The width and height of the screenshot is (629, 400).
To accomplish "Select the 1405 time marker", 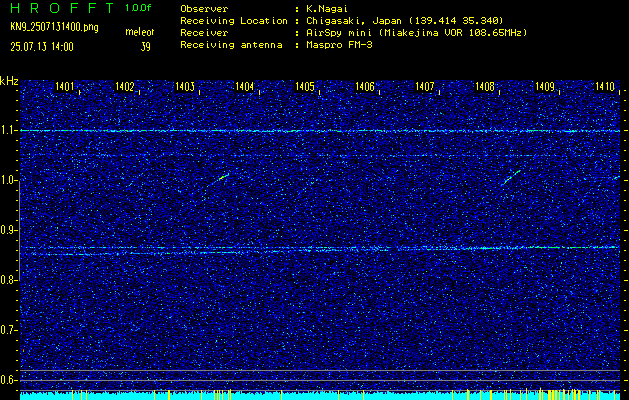I will pos(304,86).
